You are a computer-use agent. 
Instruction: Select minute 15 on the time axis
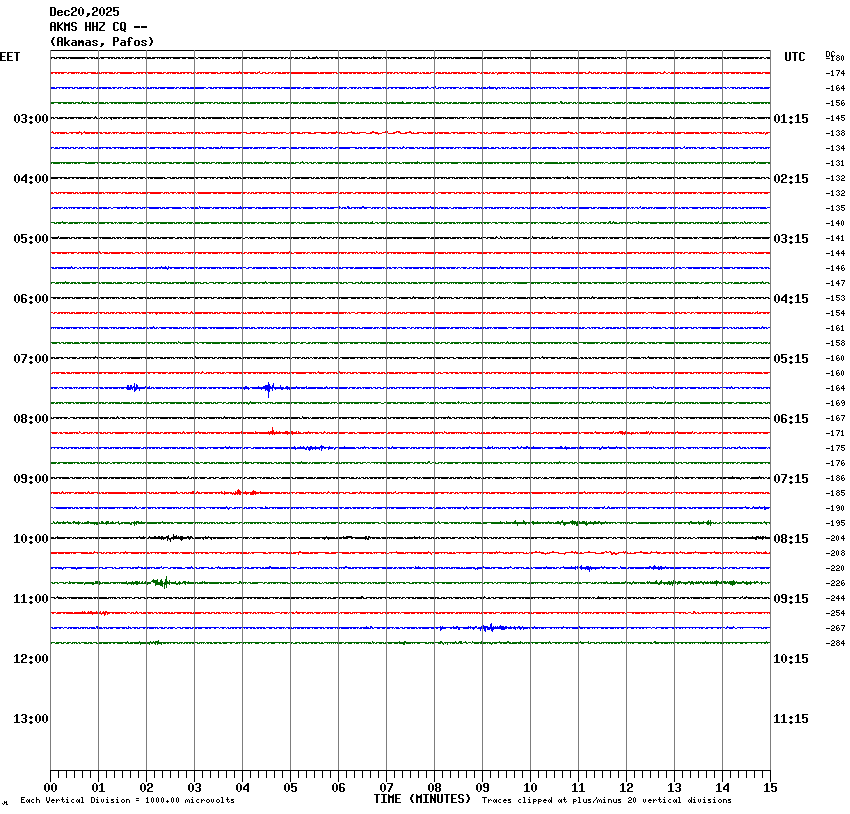click(x=770, y=788)
